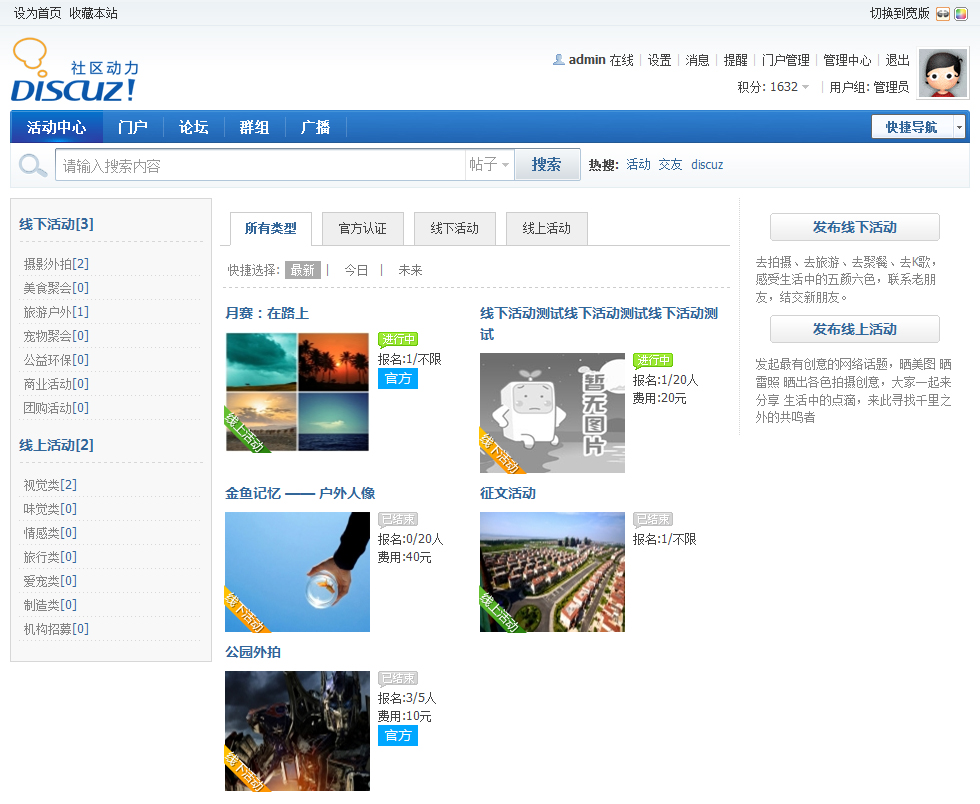Open the 摄影外拍[2] category link
Screen dimensions: 980x804
[x=56, y=264]
